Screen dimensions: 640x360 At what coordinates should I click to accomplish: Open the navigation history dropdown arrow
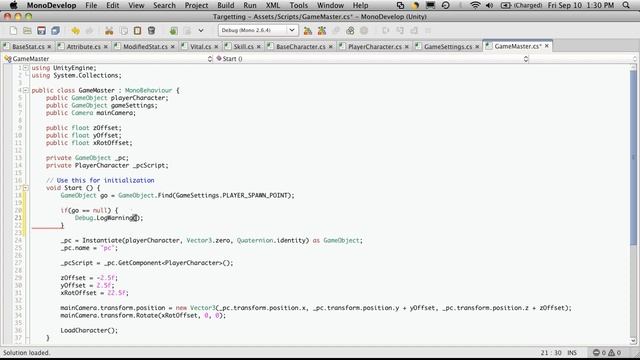(x=201, y=31)
